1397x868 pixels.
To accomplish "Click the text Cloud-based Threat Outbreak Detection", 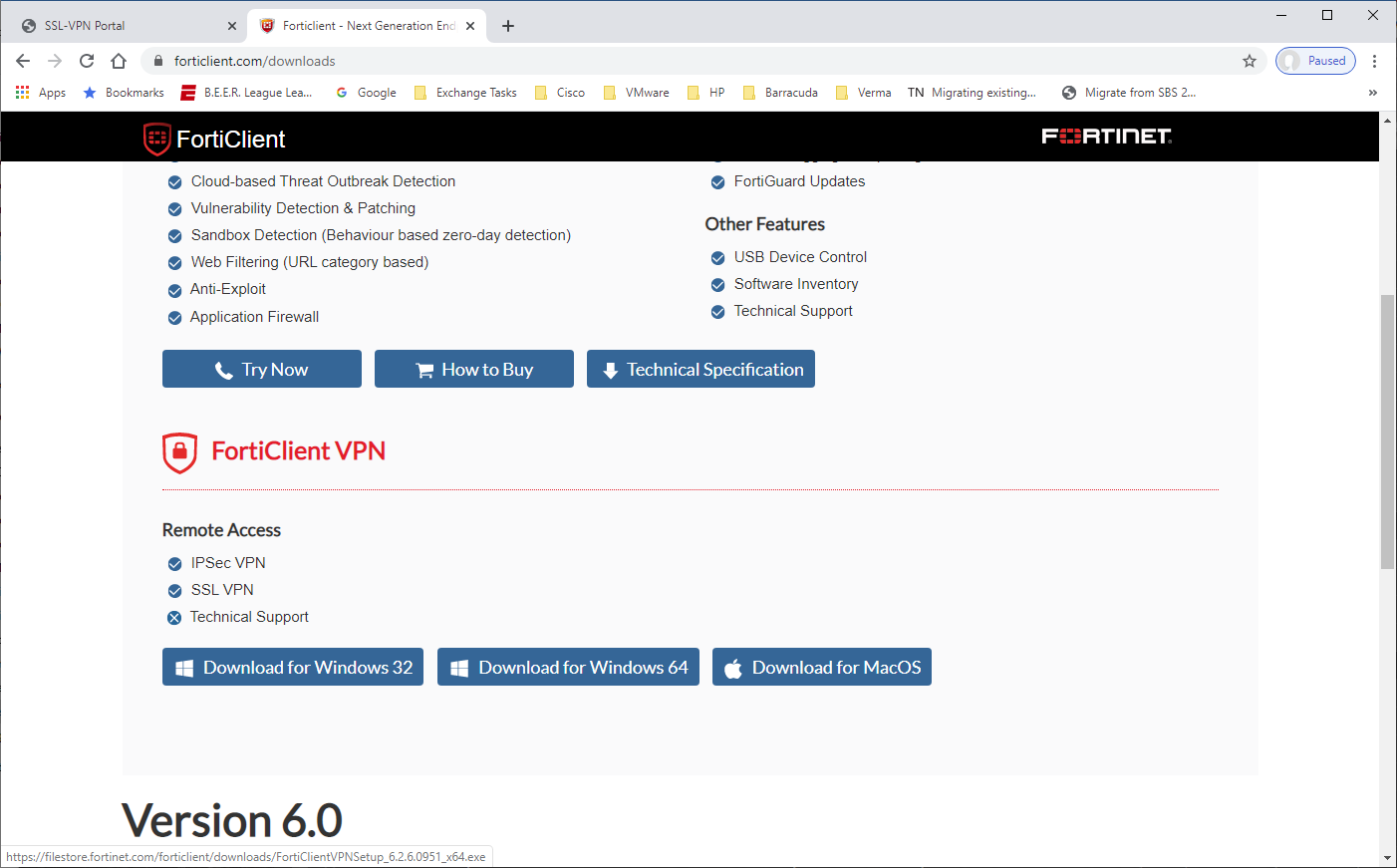I will [323, 181].
